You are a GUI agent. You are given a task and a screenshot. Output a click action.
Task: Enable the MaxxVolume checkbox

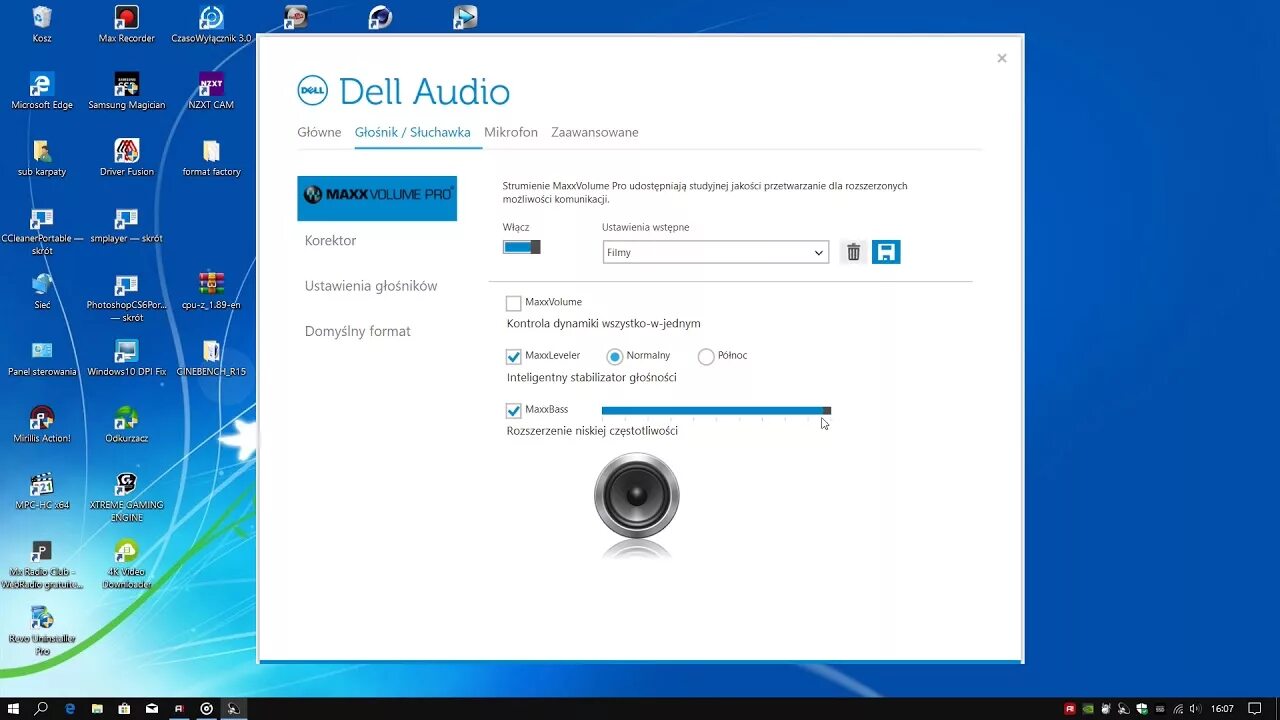click(514, 303)
